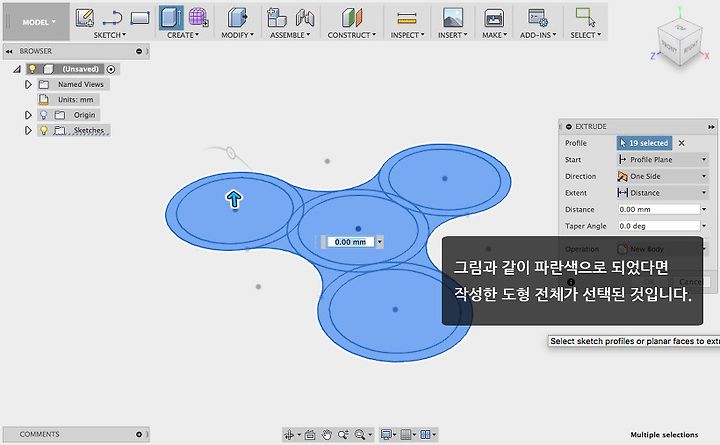Click the Offset Plane construct icon

click(x=352, y=18)
